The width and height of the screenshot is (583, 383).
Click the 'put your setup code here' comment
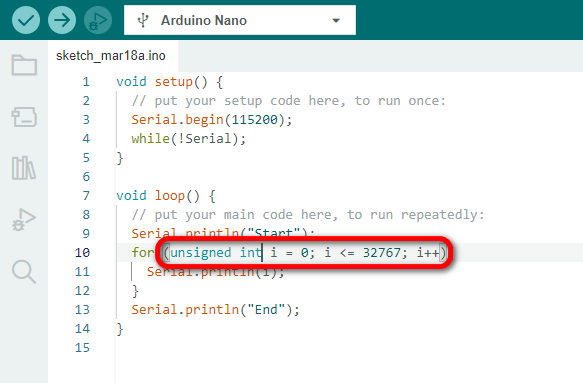(289, 101)
